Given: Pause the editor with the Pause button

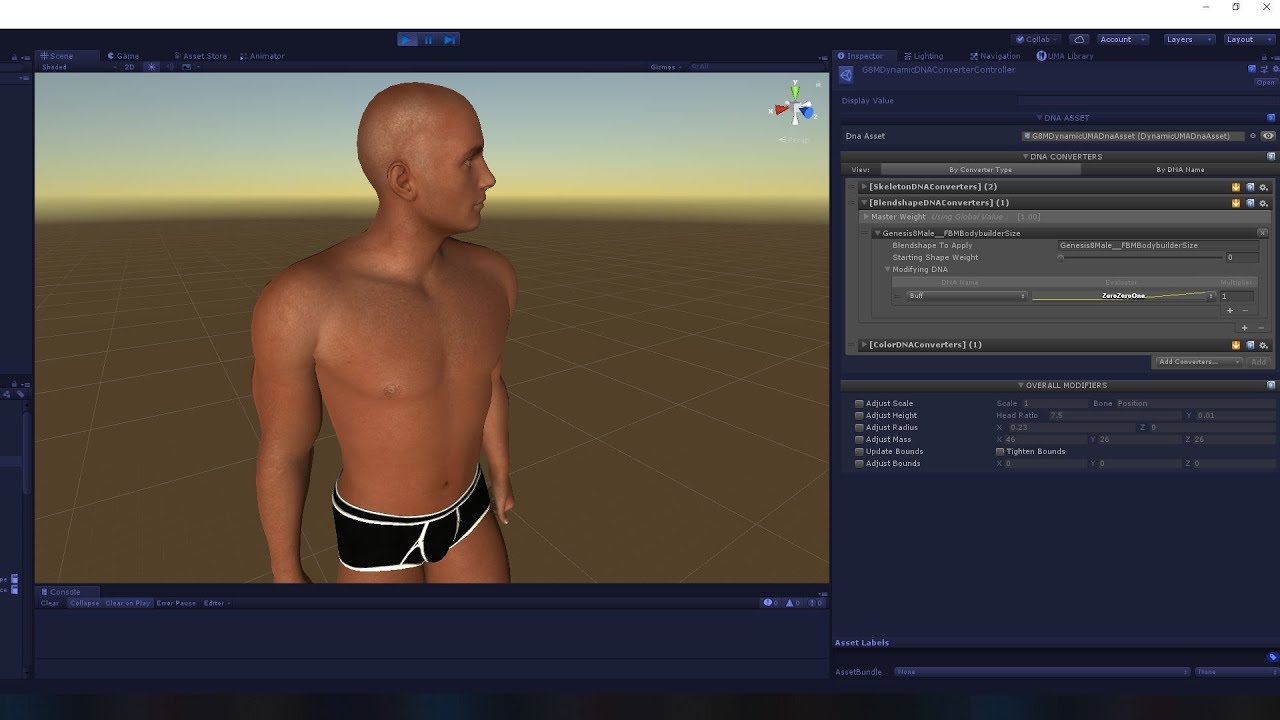Looking at the screenshot, I should point(428,40).
